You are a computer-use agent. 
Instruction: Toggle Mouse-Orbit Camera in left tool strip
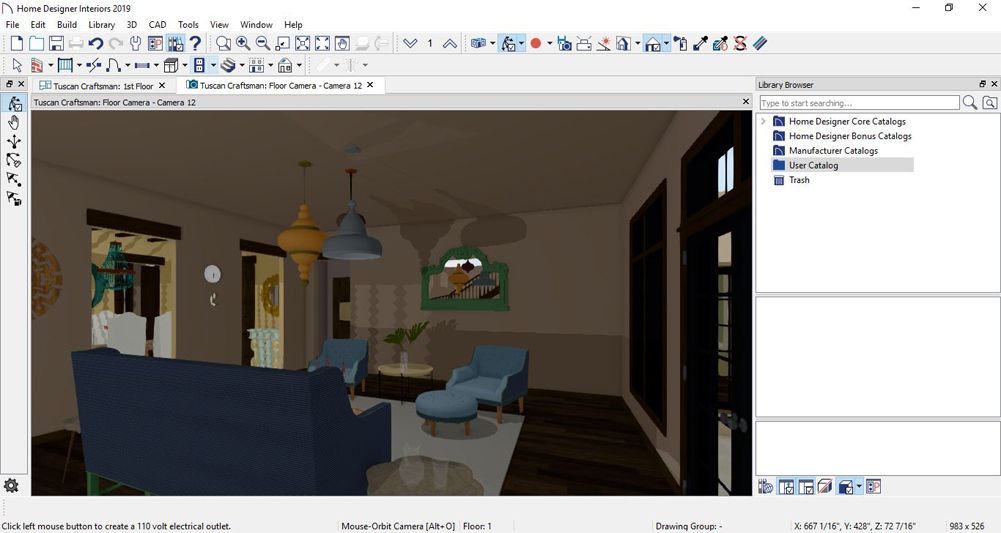pyautogui.click(x=13, y=103)
